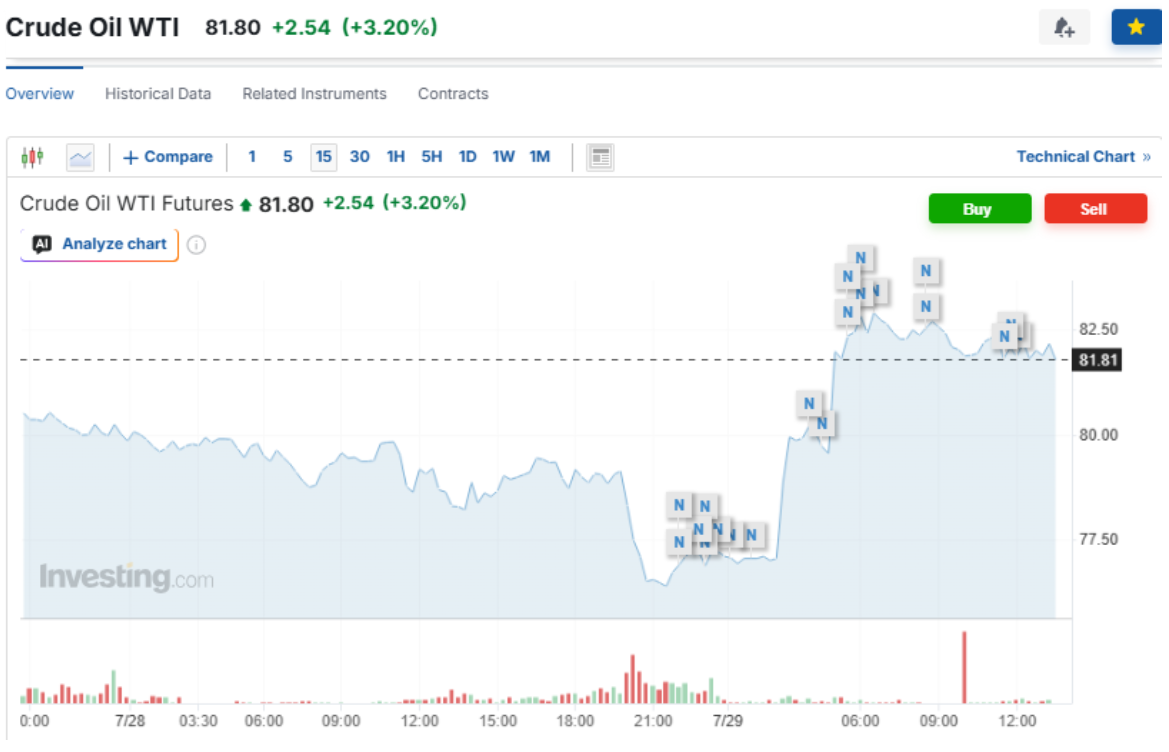Image resolution: width=1169 pixels, height=752 pixels.
Task: Click the Analyze chart AI button
Action: [x=99, y=244]
